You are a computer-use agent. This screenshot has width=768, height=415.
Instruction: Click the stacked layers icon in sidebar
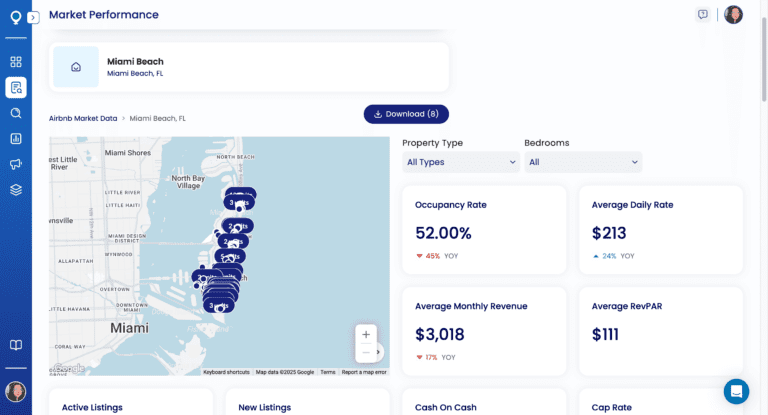[16, 189]
